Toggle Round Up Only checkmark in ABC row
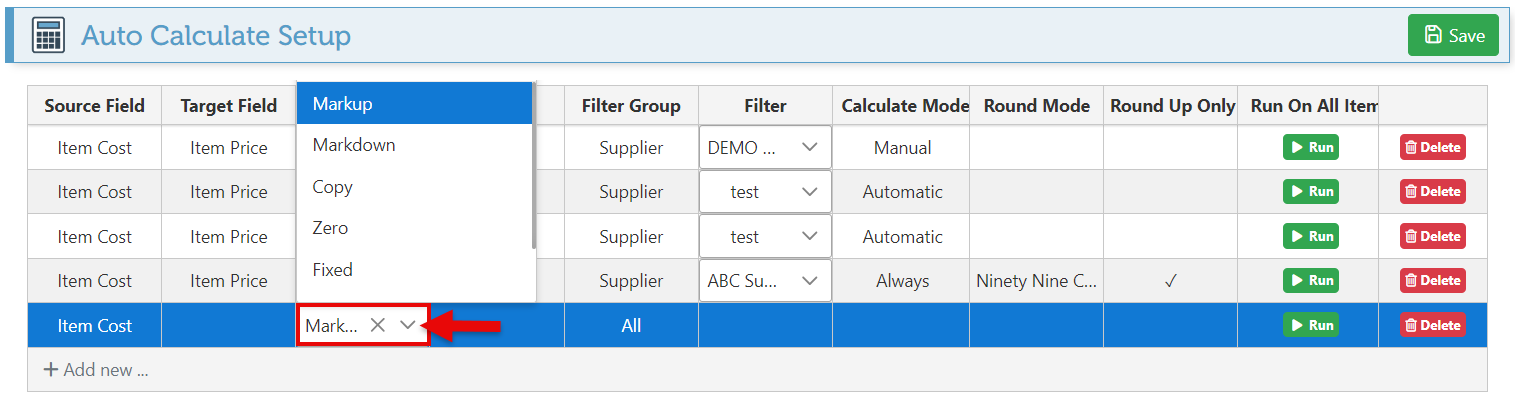 tap(1170, 281)
